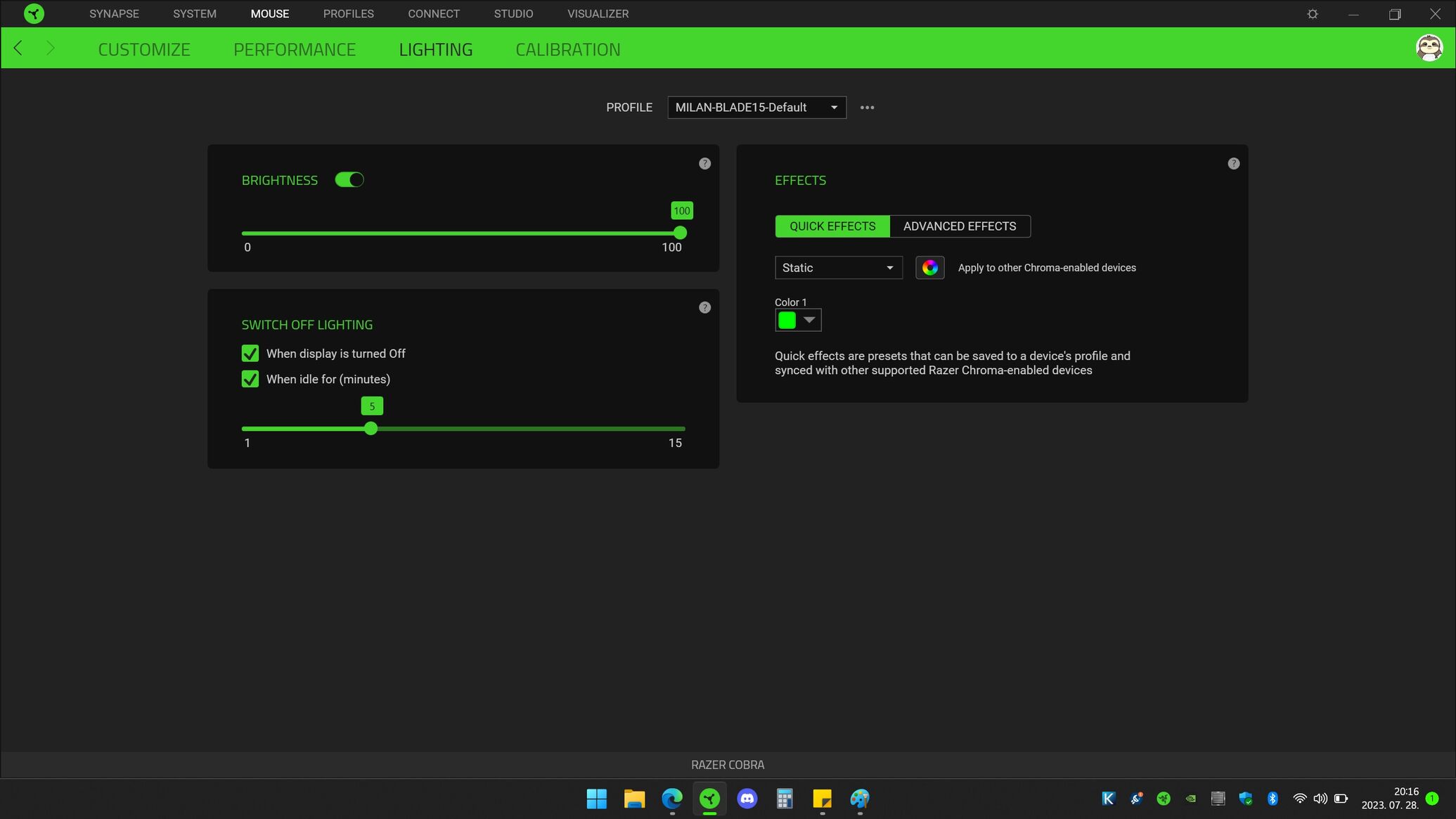Open Brightness panel help question mark

coord(704,164)
